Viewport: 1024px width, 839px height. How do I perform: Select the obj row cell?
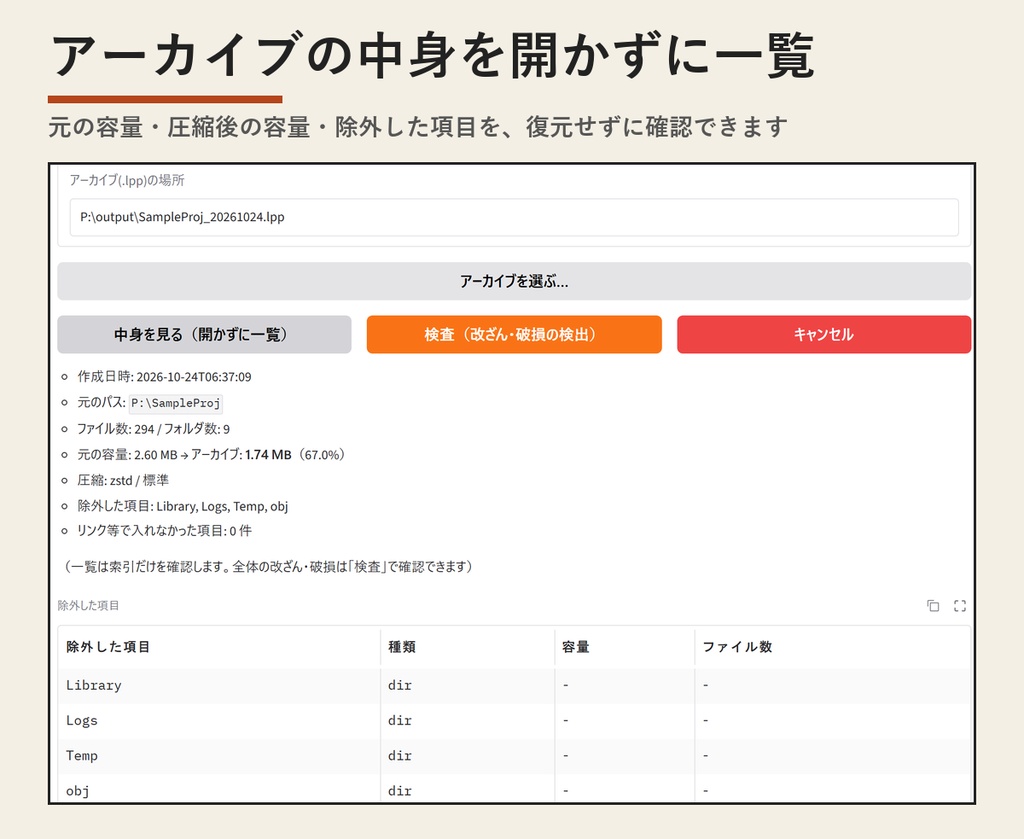point(219,790)
